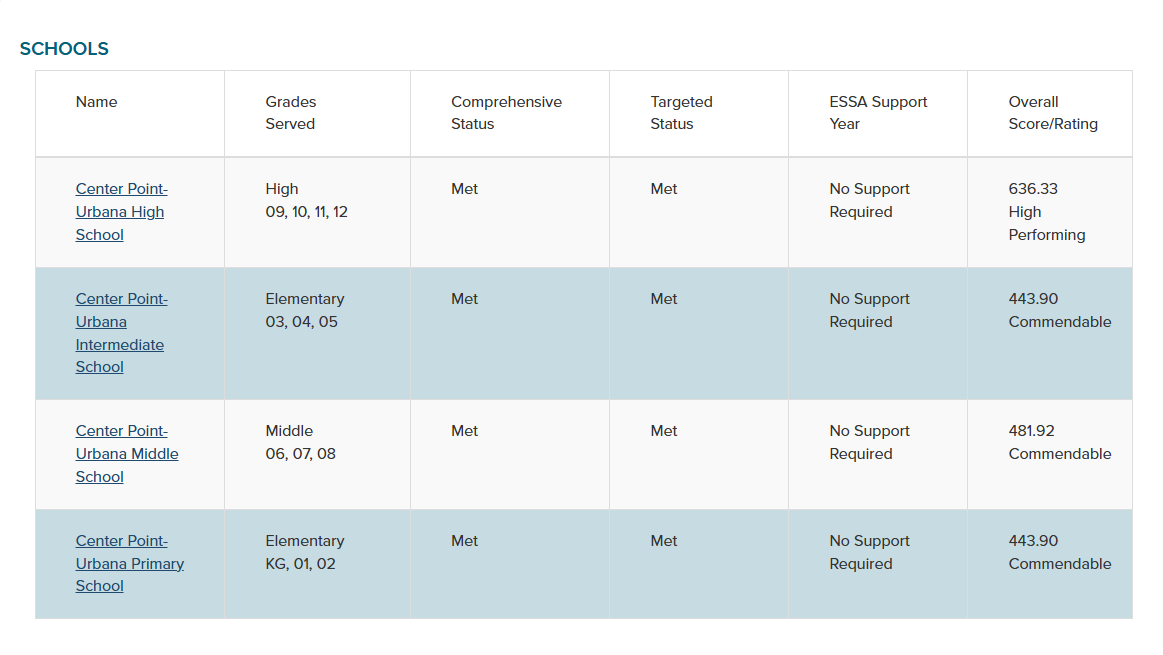Click the Middle School's No Support Required cell
1163x655 pixels.
pyautogui.click(x=869, y=443)
